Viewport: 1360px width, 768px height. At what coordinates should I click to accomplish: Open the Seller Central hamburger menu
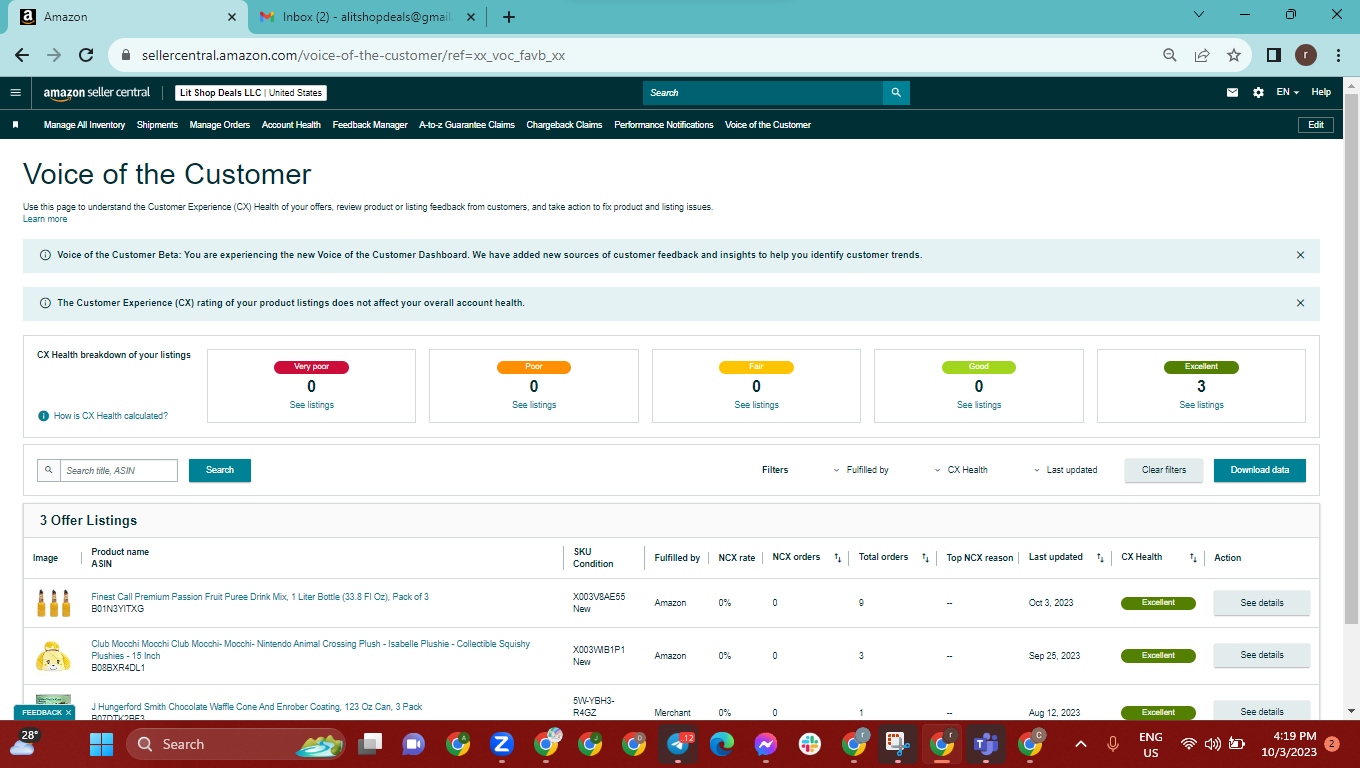point(15,92)
